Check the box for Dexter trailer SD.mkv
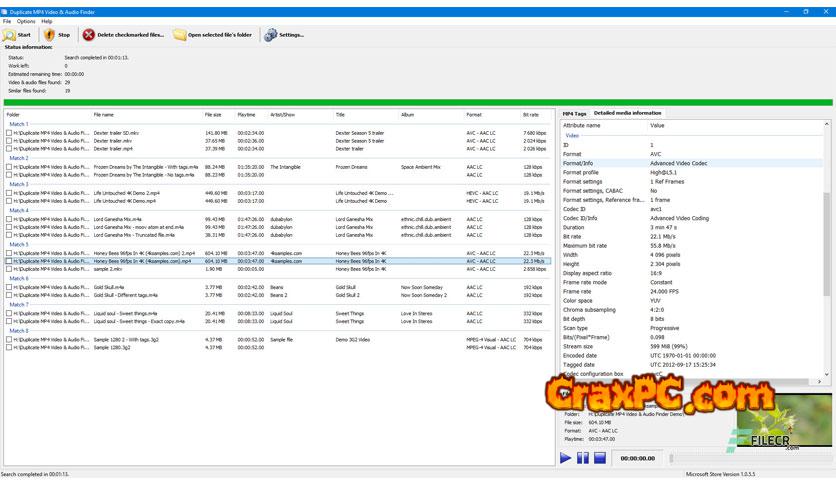 (x=9, y=133)
